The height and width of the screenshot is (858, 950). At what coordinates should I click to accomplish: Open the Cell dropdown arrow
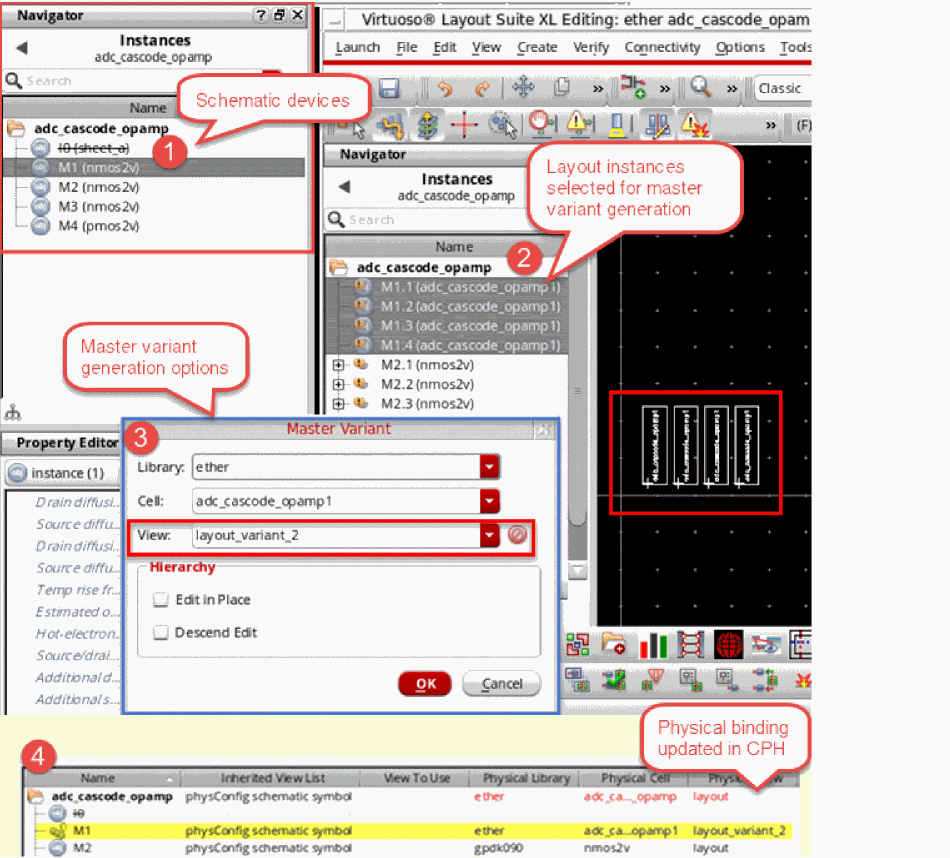click(490, 501)
